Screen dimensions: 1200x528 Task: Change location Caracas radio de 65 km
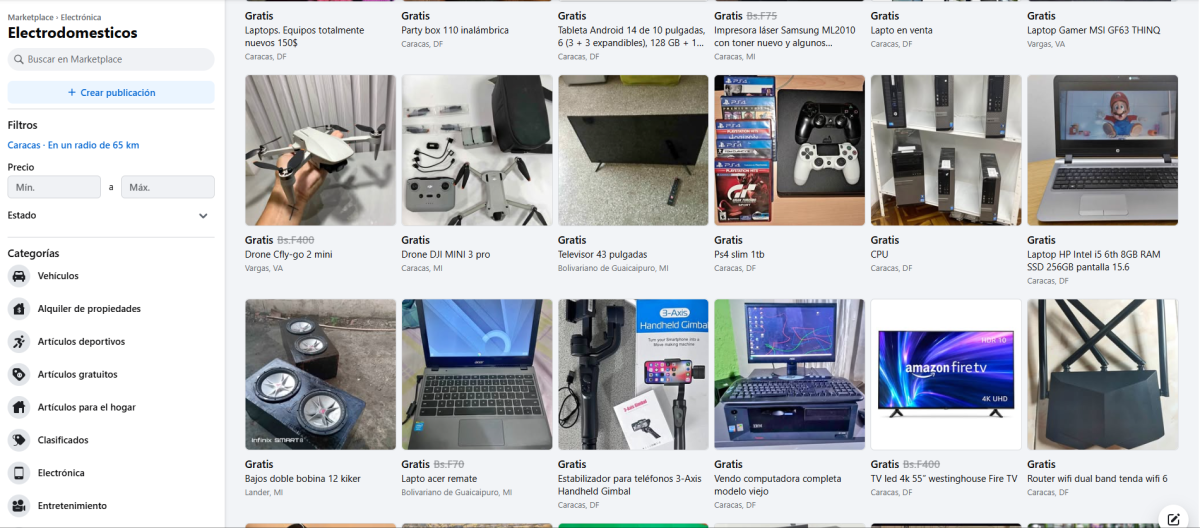click(73, 145)
